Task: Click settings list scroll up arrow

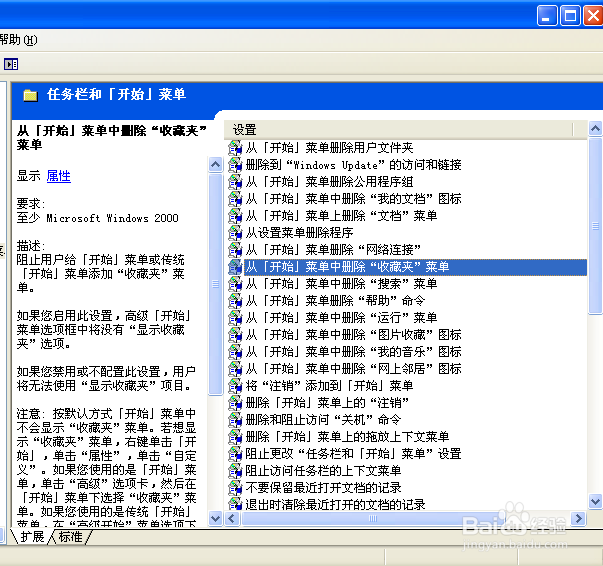Action: point(595,128)
